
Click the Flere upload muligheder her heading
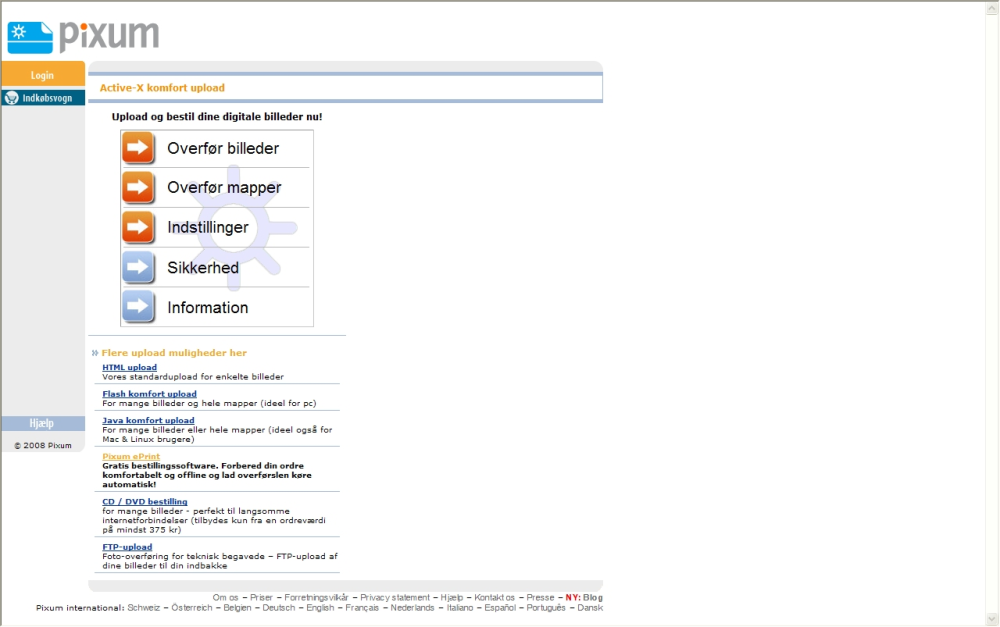tap(174, 353)
